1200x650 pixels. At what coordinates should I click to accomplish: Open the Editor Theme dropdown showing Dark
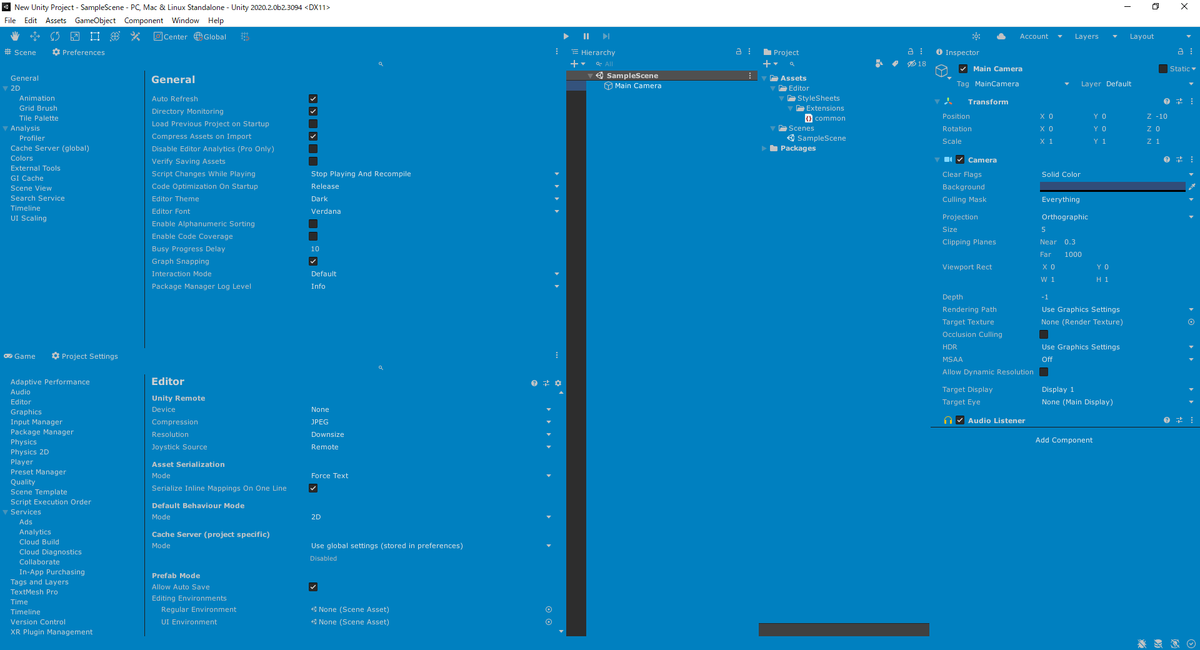[434, 199]
